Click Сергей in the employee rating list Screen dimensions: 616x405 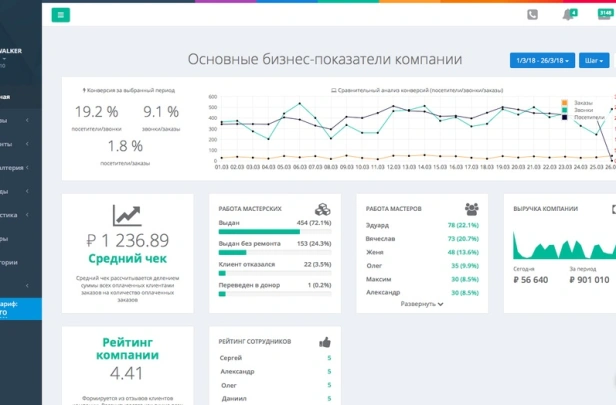pos(229,357)
